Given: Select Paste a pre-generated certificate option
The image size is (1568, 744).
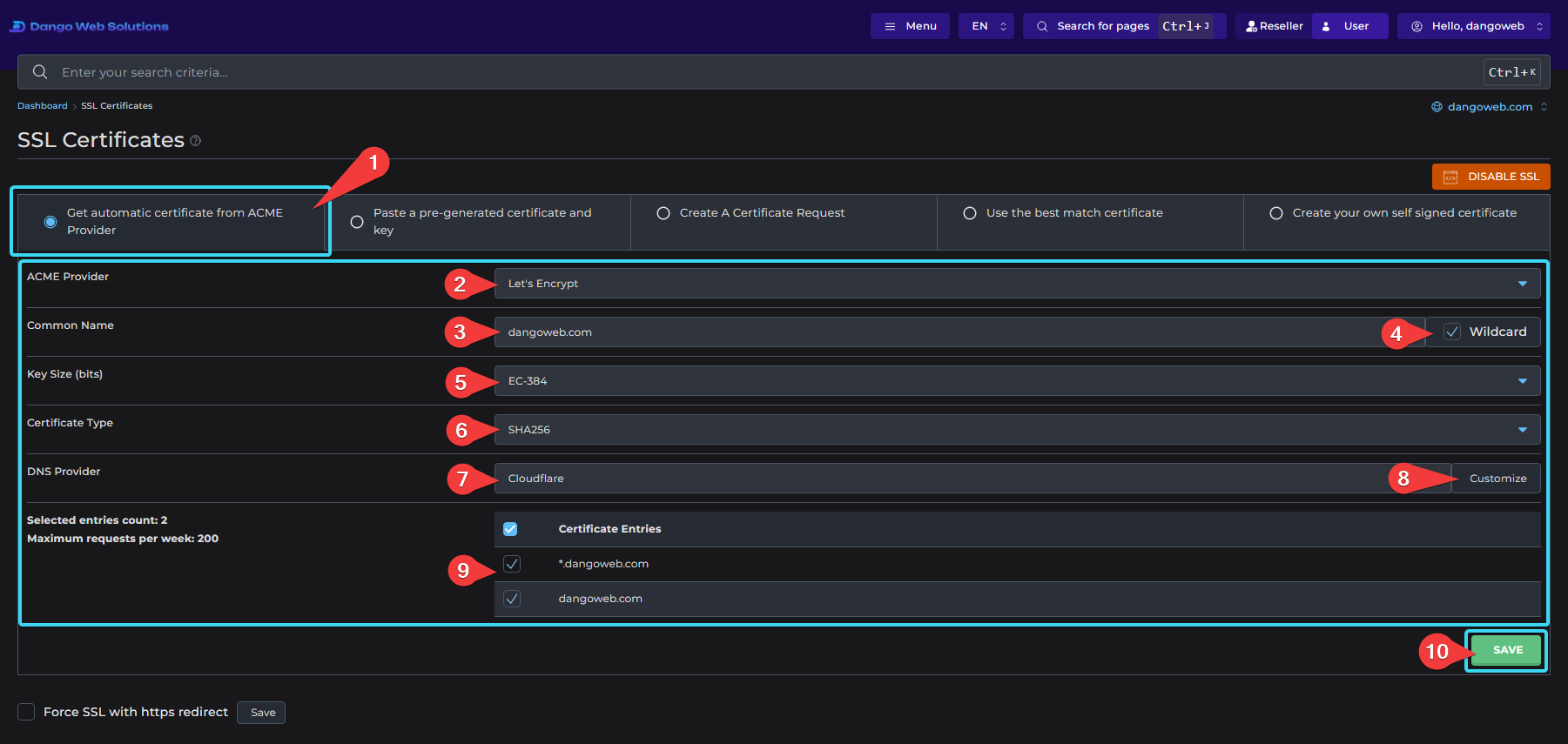Looking at the screenshot, I should click(357, 222).
